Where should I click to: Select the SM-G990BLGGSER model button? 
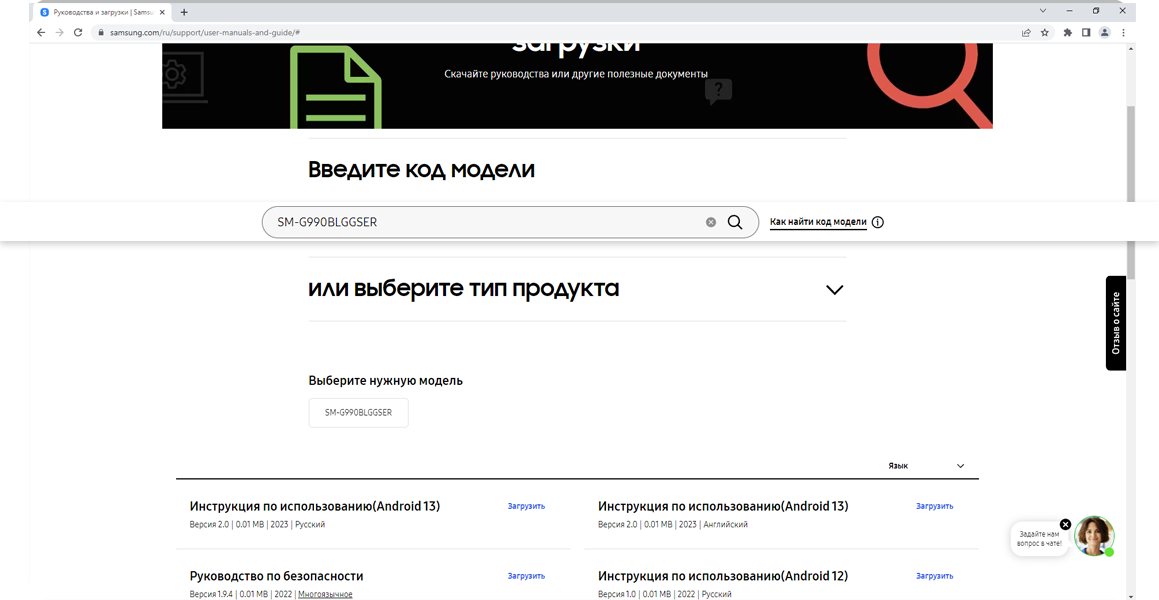(x=358, y=414)
